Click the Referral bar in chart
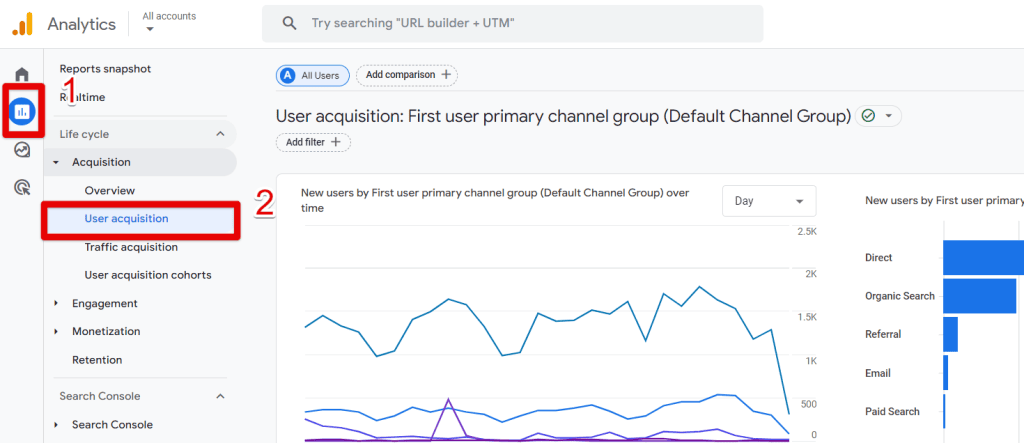The height and width of the screenshot is (443, 1024). tap(950, 335)
